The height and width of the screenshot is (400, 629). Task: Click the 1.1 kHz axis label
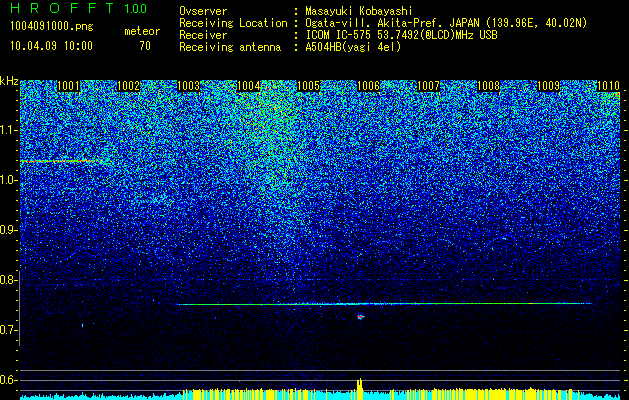tap(7, 130)
